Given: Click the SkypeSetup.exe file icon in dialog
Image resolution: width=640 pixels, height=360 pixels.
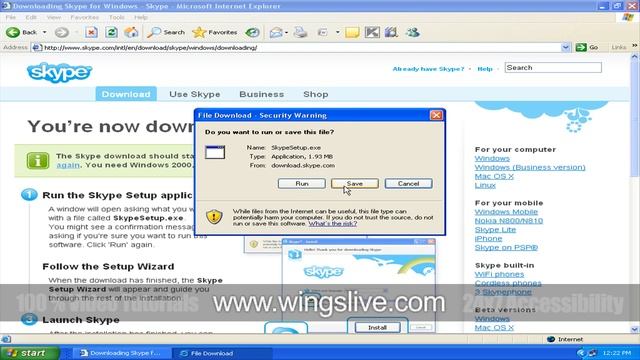Looking at the screenshot, I should pyautogui.click(x=215, y=152).
